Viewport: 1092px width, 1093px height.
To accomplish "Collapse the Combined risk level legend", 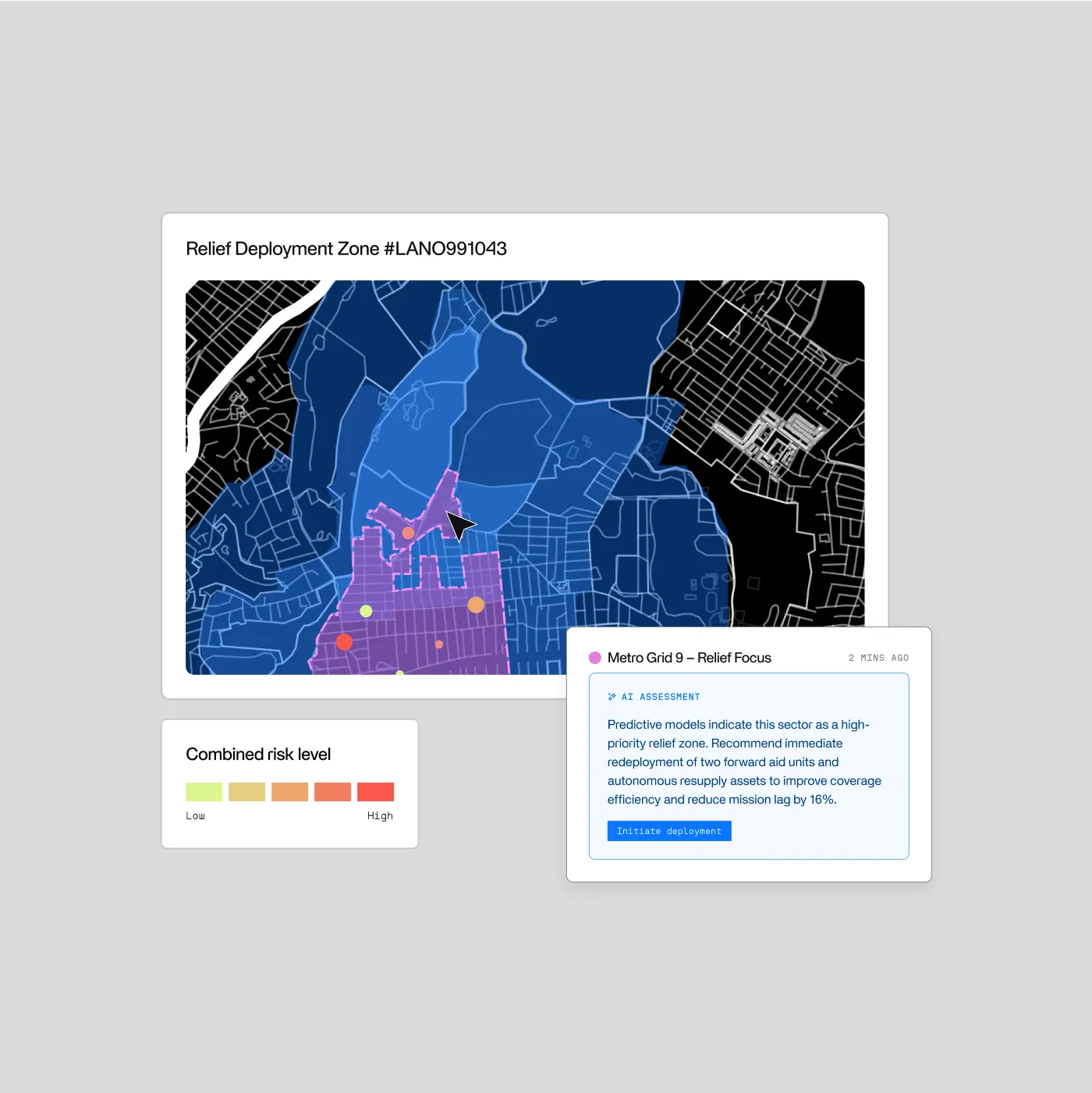I will 257,754.
